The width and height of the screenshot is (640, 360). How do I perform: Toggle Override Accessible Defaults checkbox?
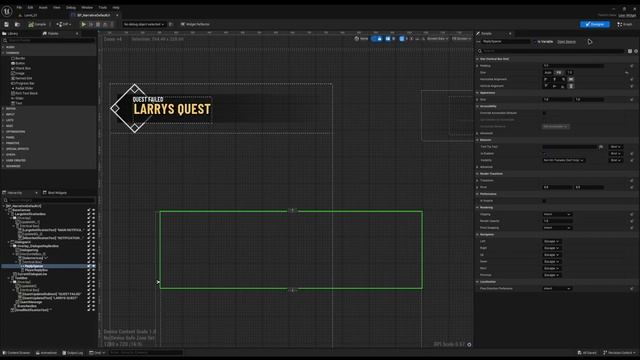[x=544, y=113]
